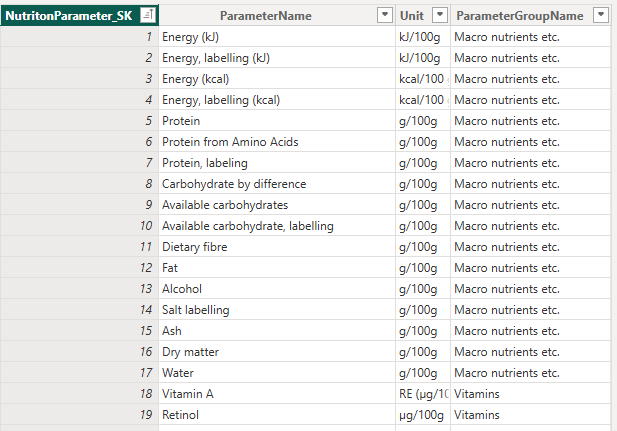This screenshot has height=431, width=617.
Task: Click 'Macro nutrients etc.' in the Energy (kJ) row
Action: pos(531,37)
